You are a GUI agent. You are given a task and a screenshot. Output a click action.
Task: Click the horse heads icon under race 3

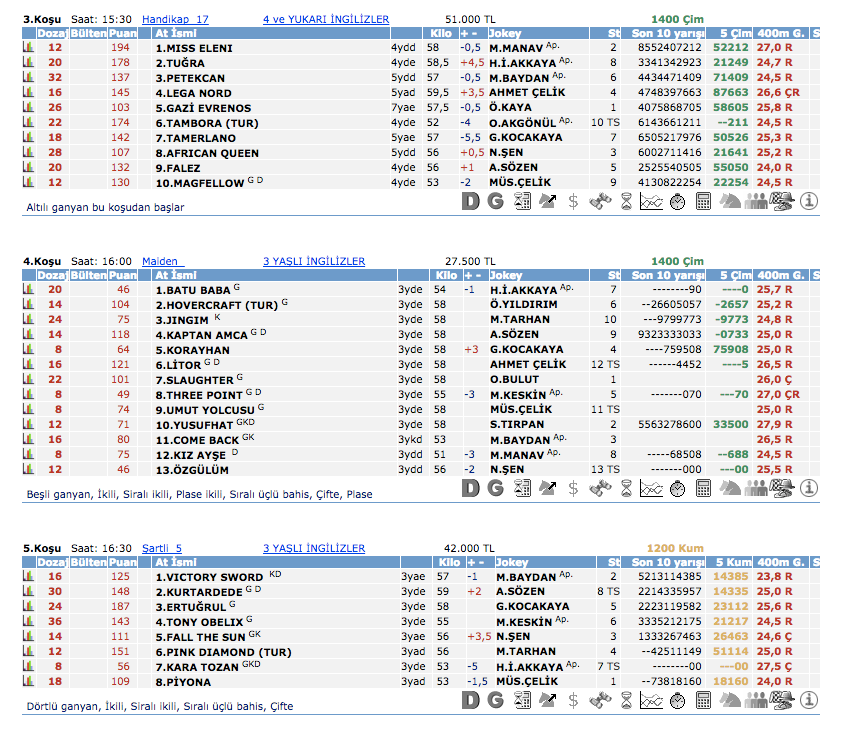click(x=731, y=201)
